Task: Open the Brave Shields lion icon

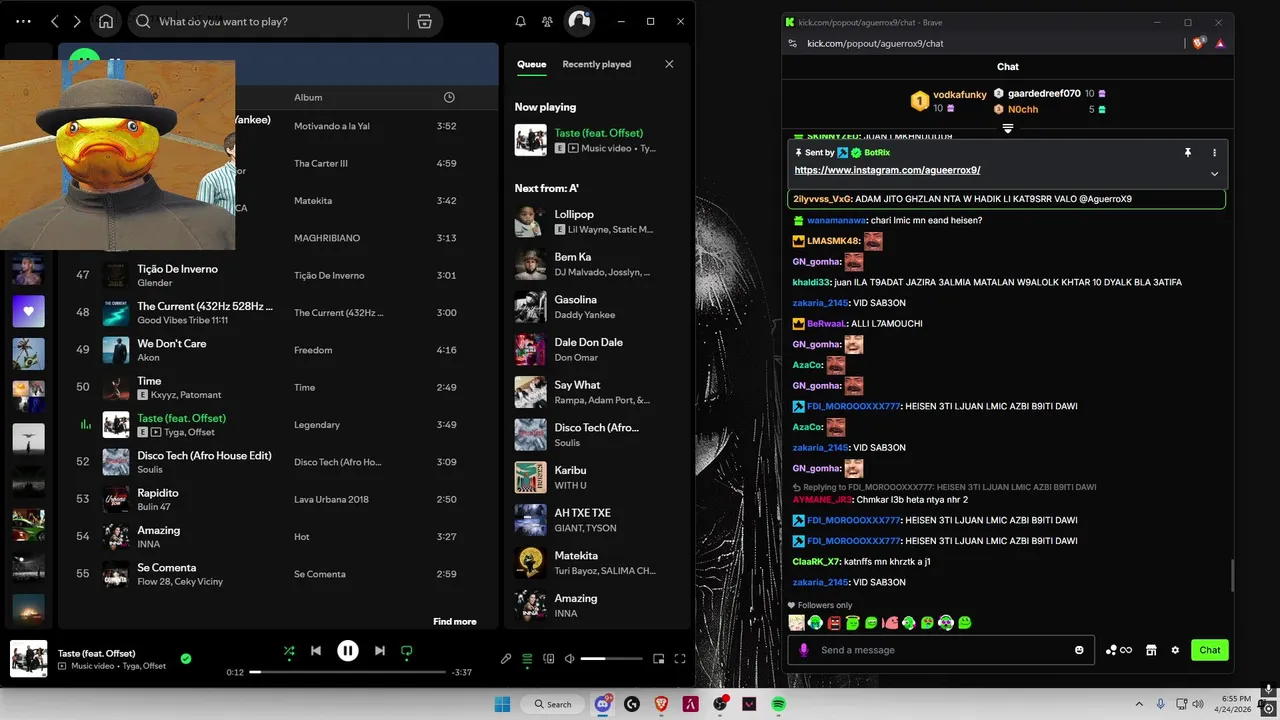Action: point(1199,43)
